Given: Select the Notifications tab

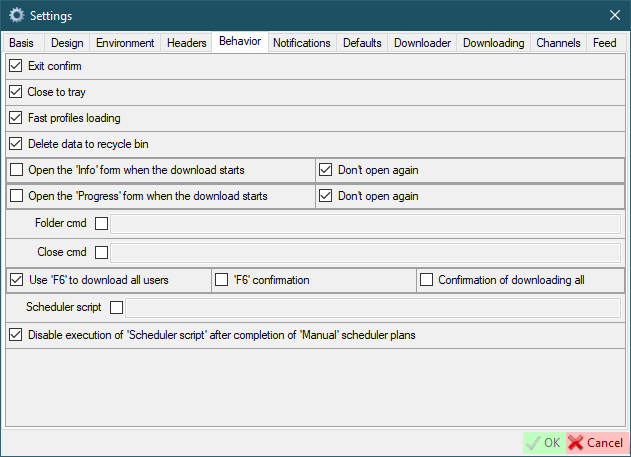Looking at the screenshot, I should coord(301,43).
